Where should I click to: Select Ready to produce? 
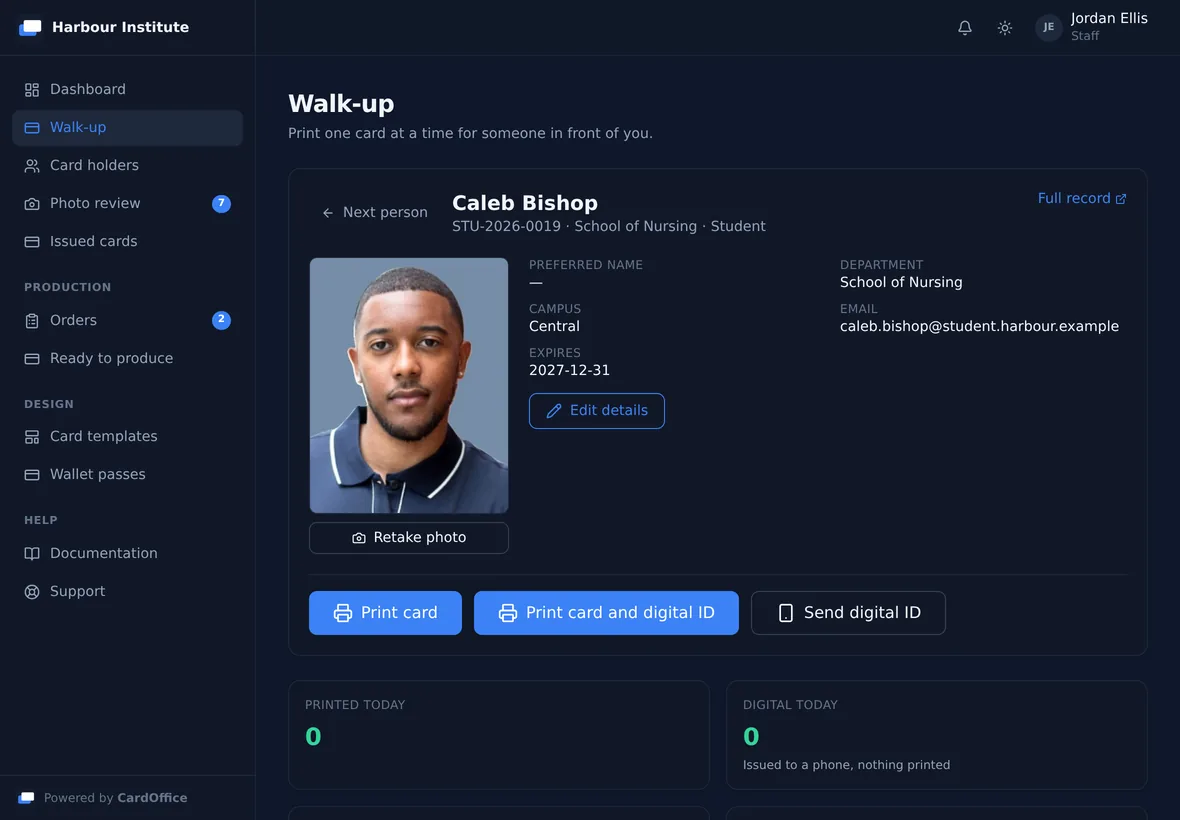pyautogui.click(x=127, y=359)
